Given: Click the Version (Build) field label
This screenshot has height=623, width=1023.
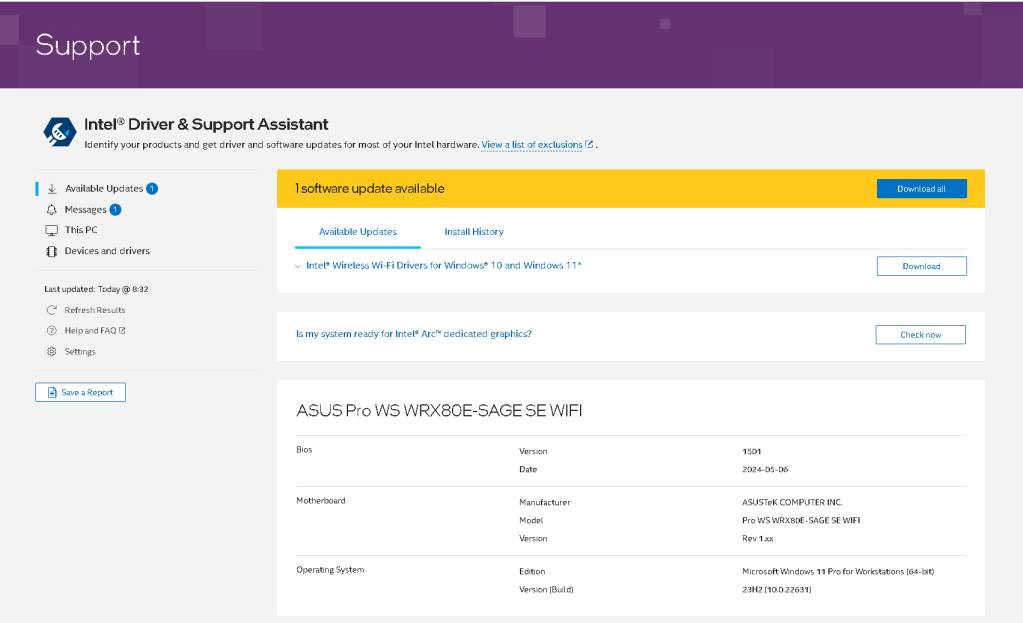Looking at the screenshot, I should (x=546, y=590).
